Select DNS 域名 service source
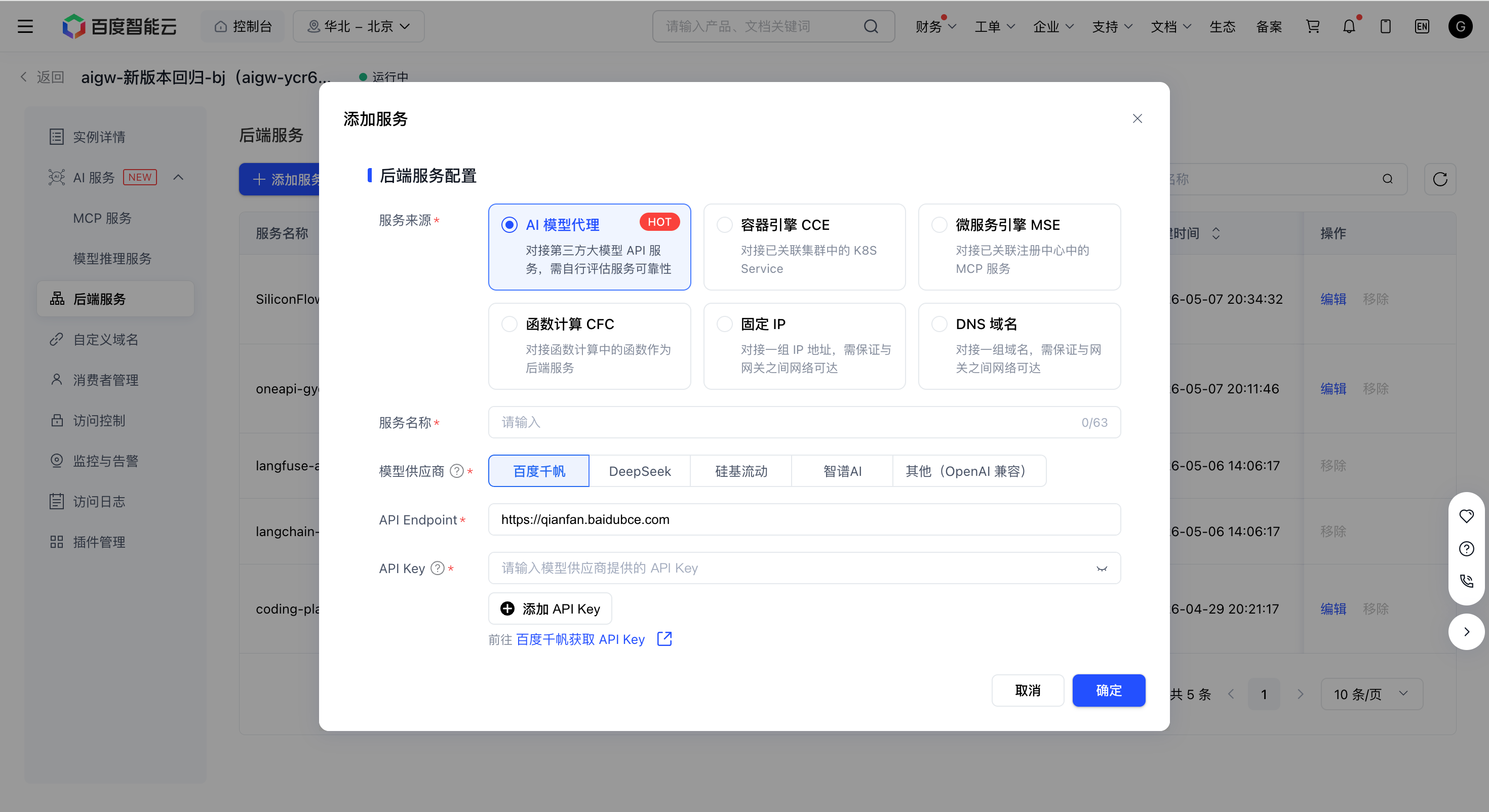 1019,346
